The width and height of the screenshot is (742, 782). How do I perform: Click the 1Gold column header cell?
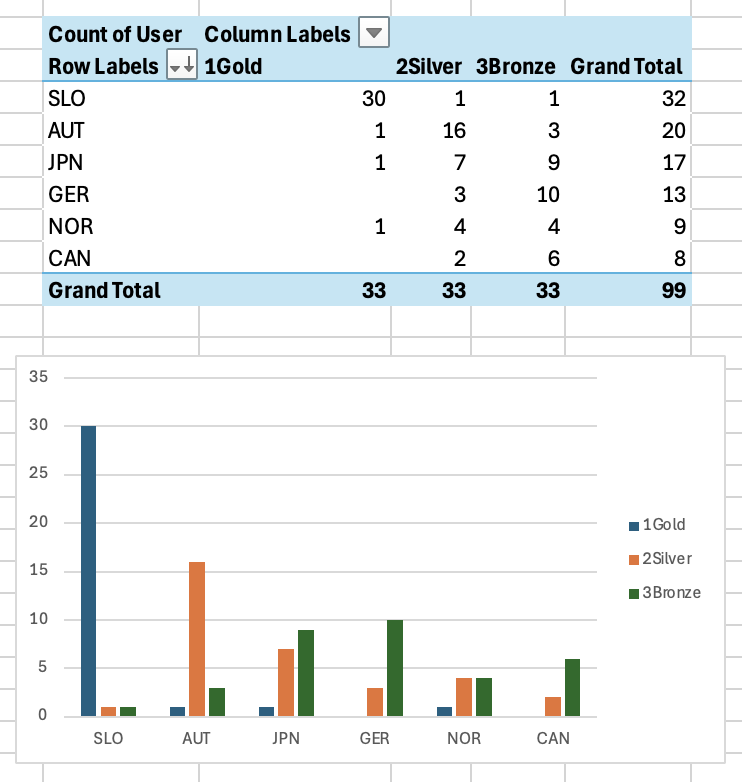[233, 67]
